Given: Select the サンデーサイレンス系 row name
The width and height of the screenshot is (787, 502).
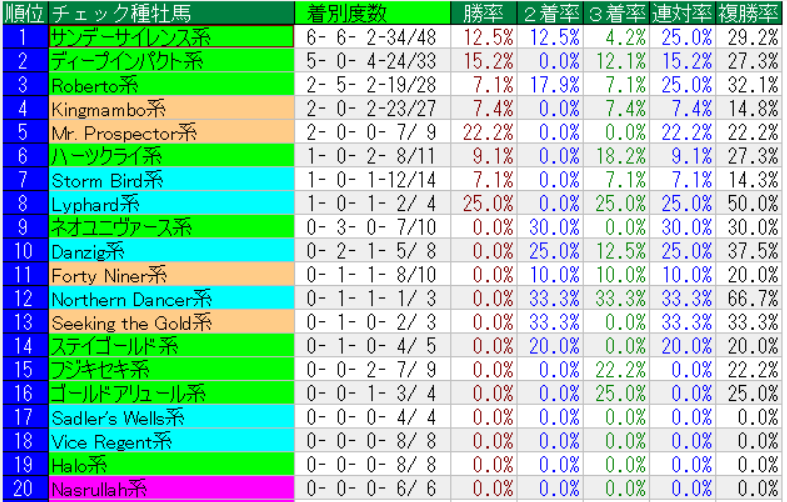Looking at the screenshot, I should pos(170,36).
